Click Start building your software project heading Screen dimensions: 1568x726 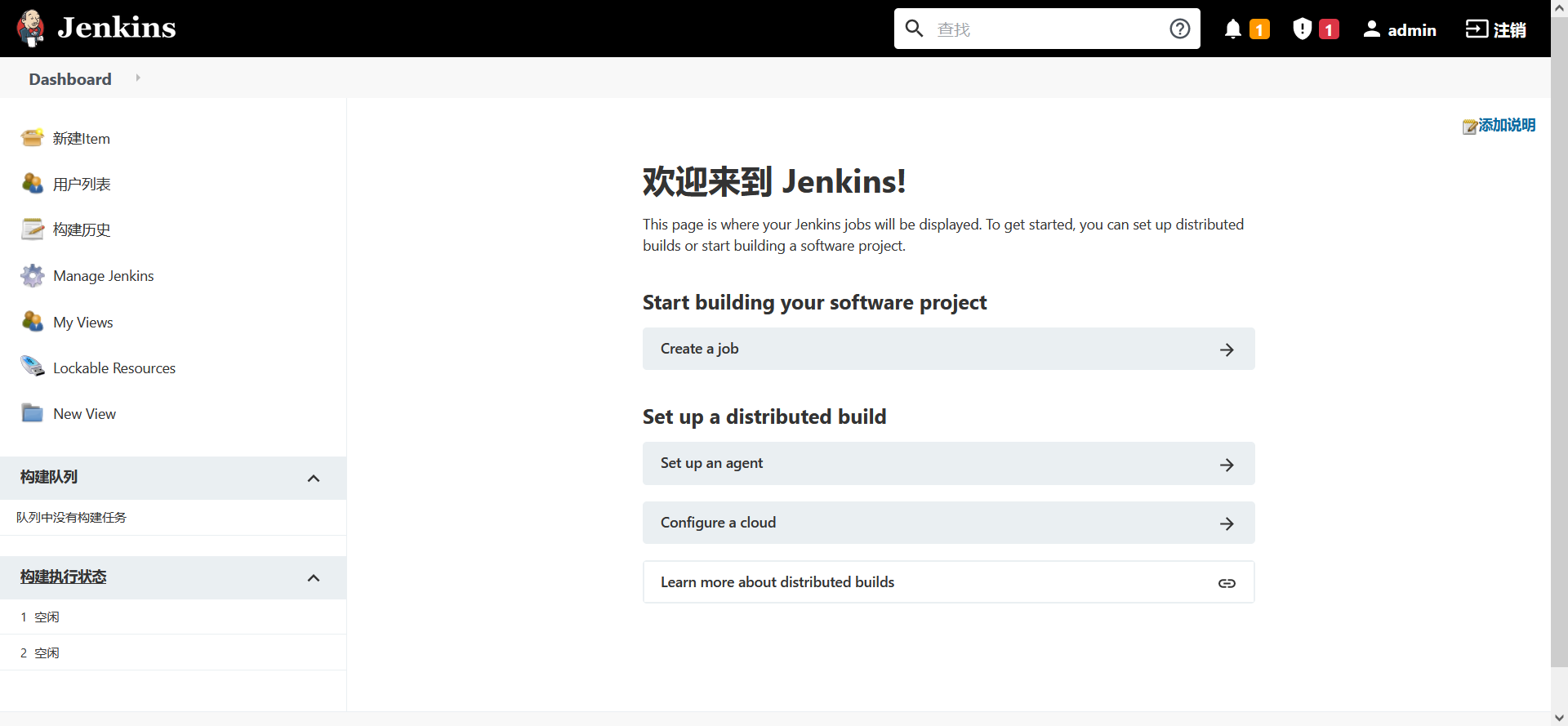[814, 303]
